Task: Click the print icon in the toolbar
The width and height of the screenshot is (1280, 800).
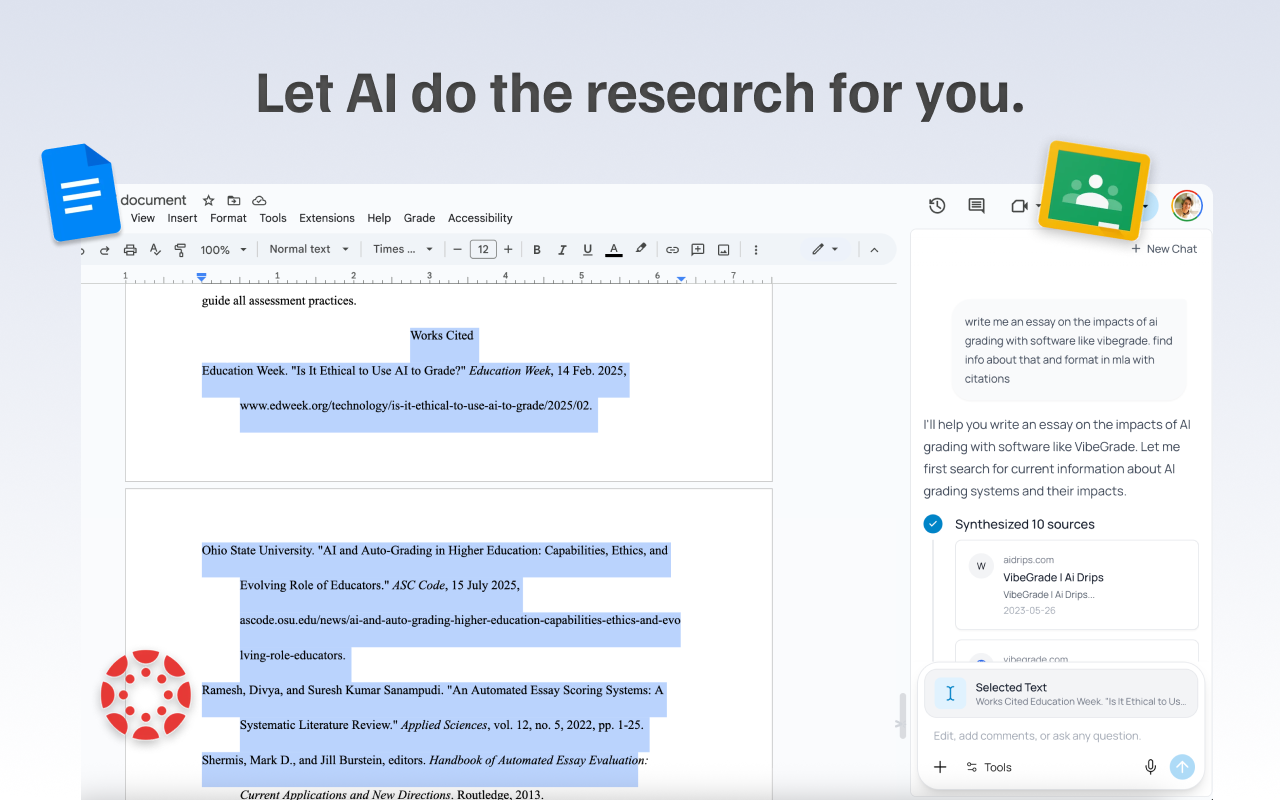Action: (x=130, y=249)
